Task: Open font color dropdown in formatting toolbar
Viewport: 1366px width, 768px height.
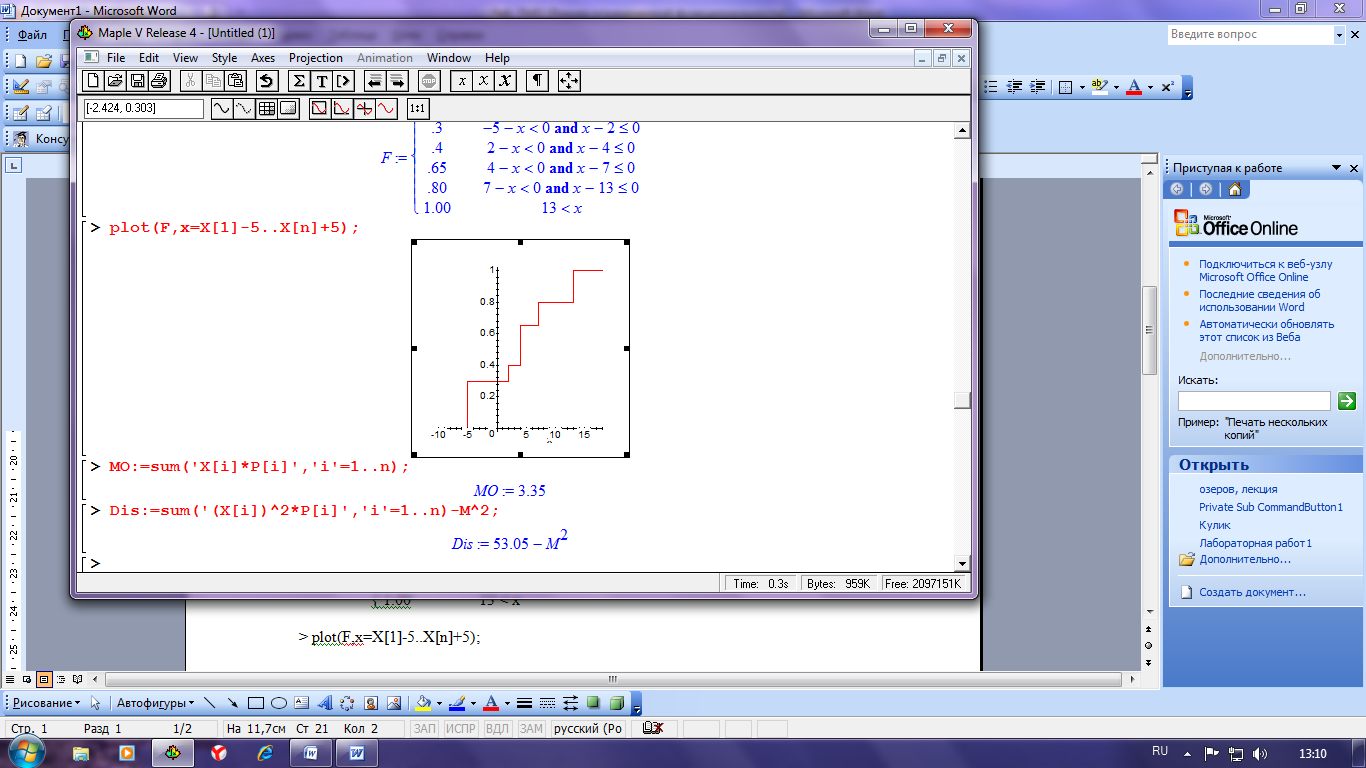Action: tap(1151, 88)
